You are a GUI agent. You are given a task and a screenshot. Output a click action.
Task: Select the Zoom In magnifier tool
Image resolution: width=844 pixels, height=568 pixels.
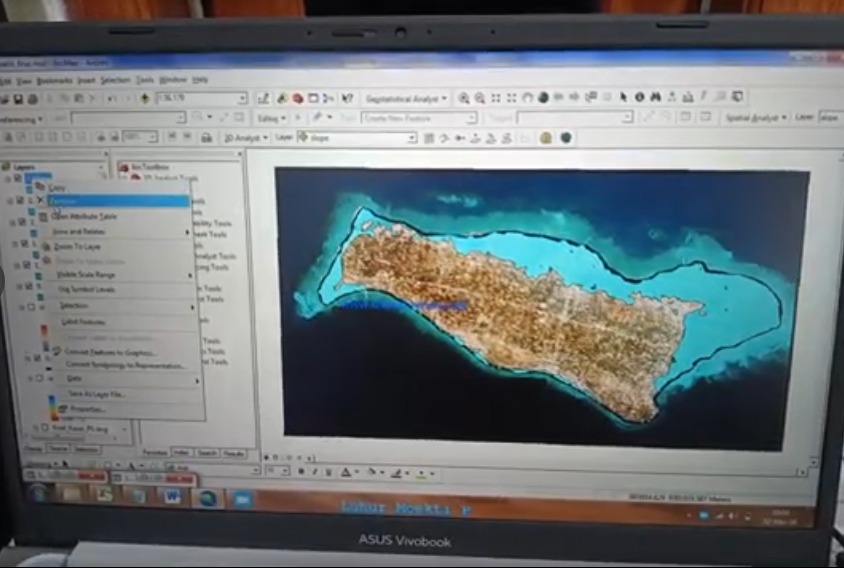463,98
